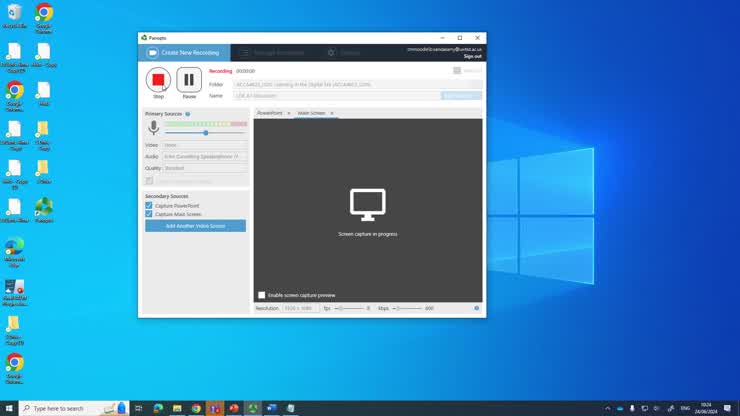
Task: Pause the current recording
Action: (x=189, y=80)
